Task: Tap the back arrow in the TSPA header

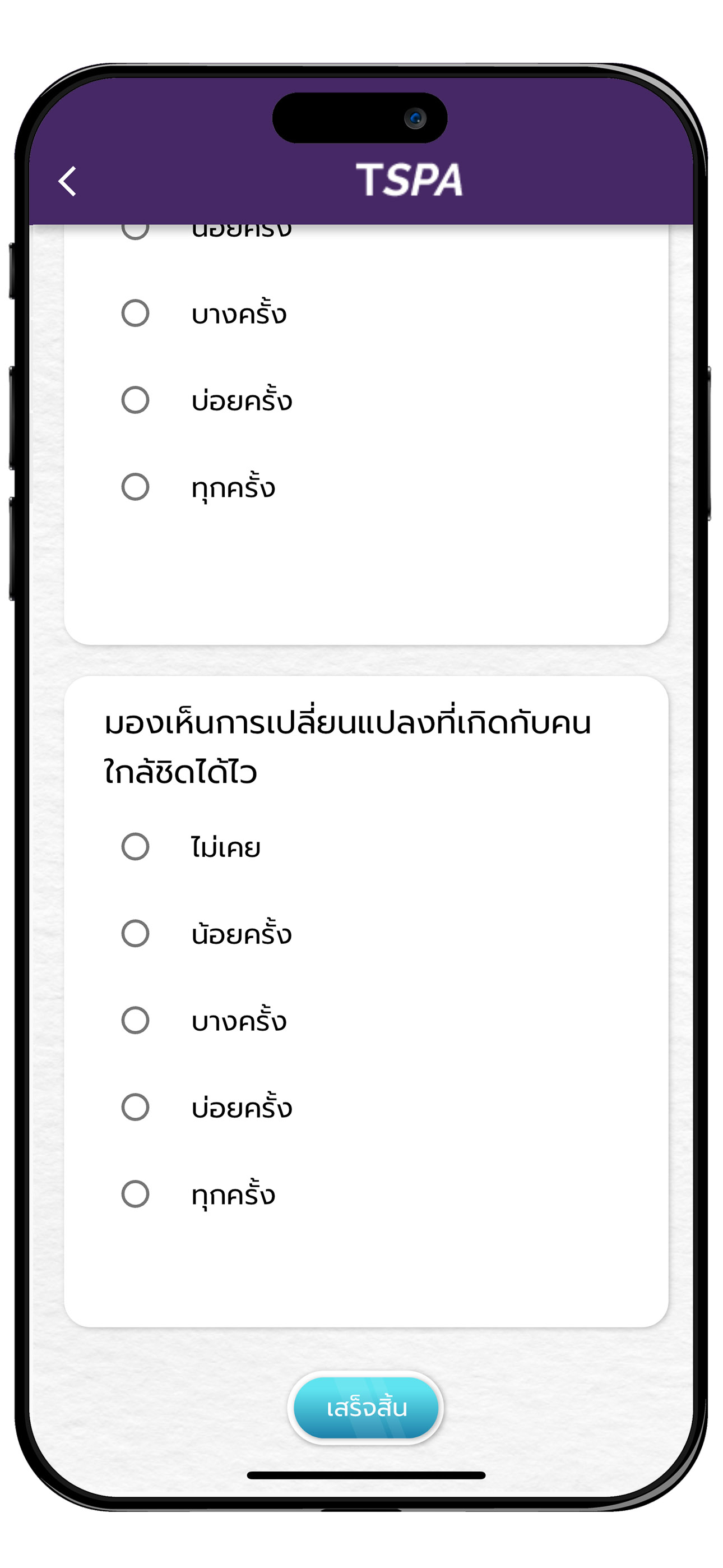Action: 68,181
